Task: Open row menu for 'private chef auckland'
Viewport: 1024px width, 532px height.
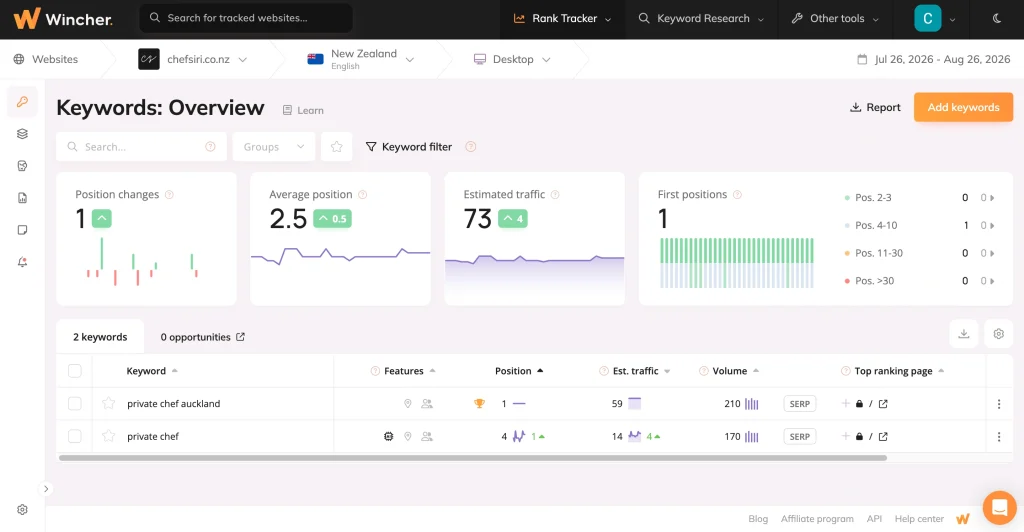Action: pos(999,404)
